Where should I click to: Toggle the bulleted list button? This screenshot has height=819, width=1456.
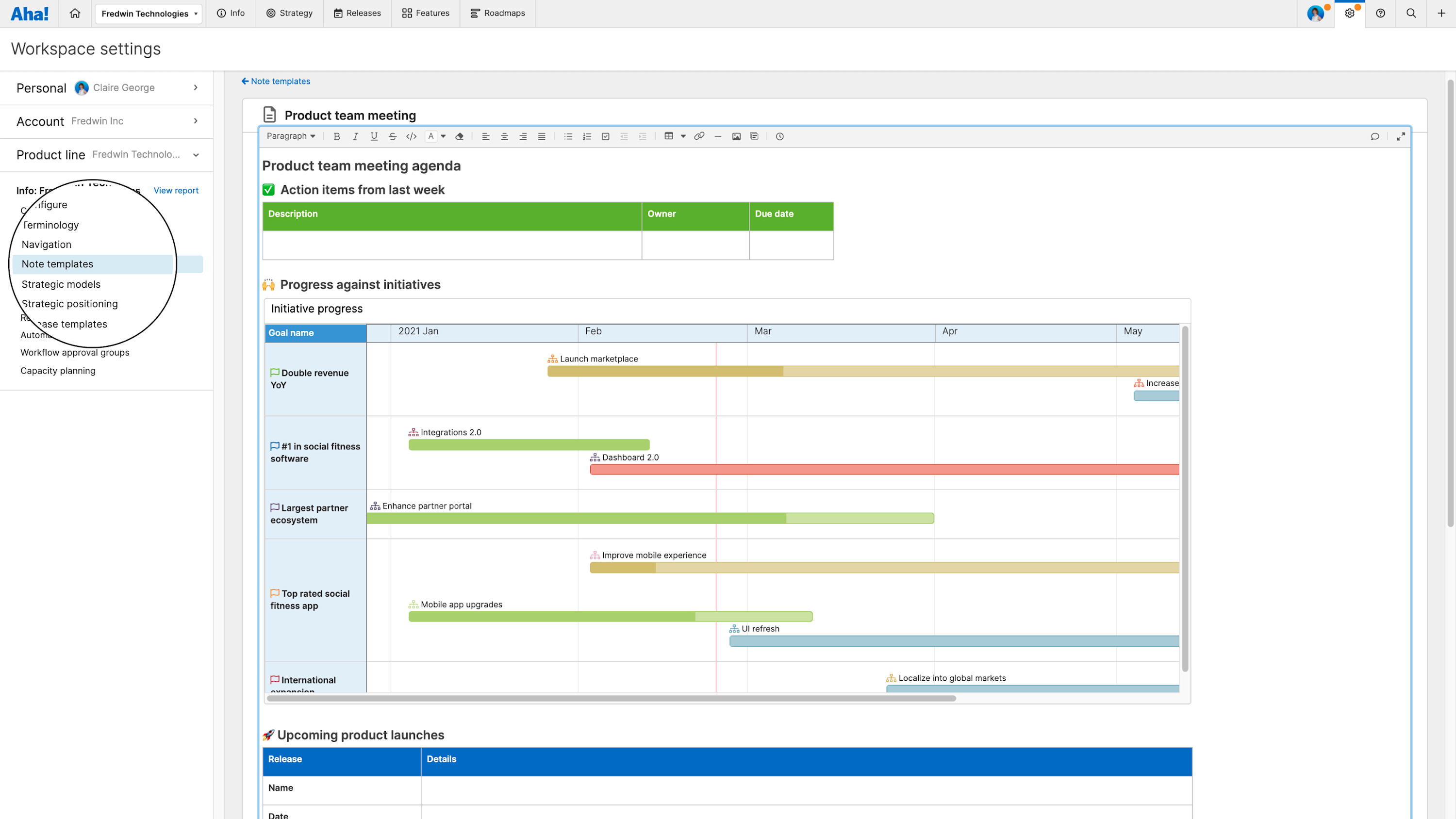568,136
